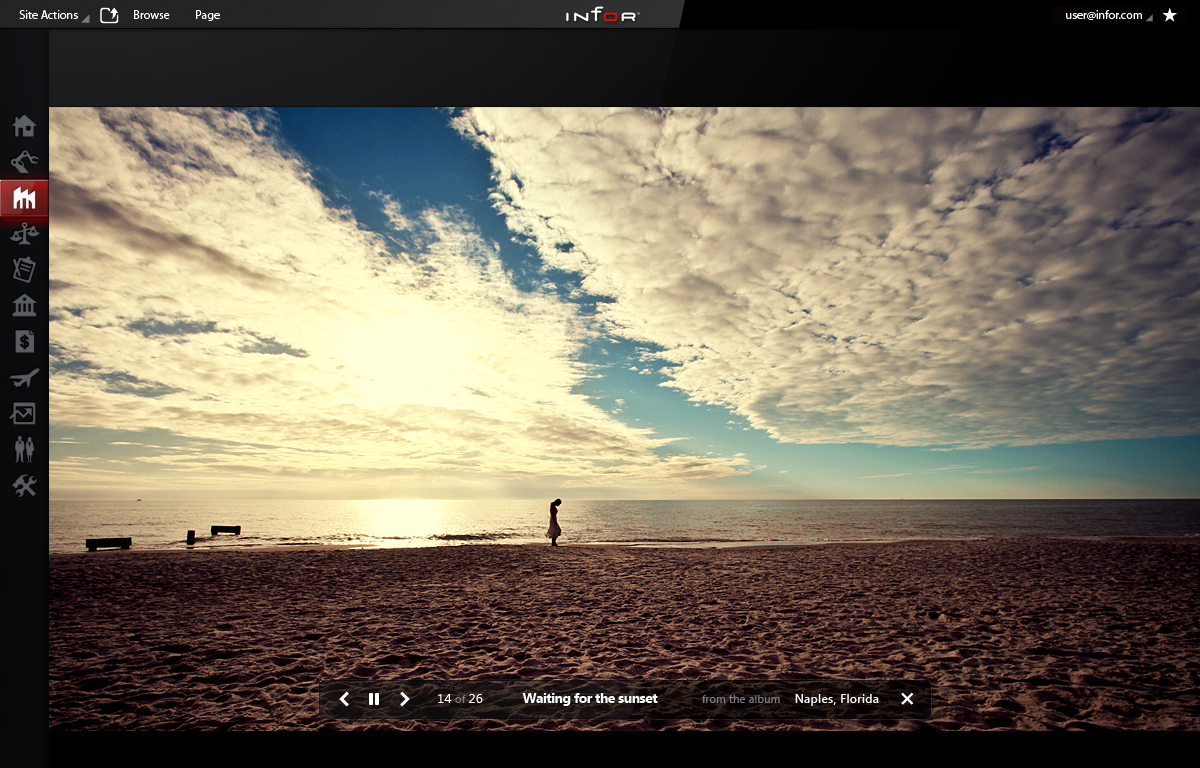Open the Site Actions dropdown
1200x768 pixels.
(x=53, y=15)
